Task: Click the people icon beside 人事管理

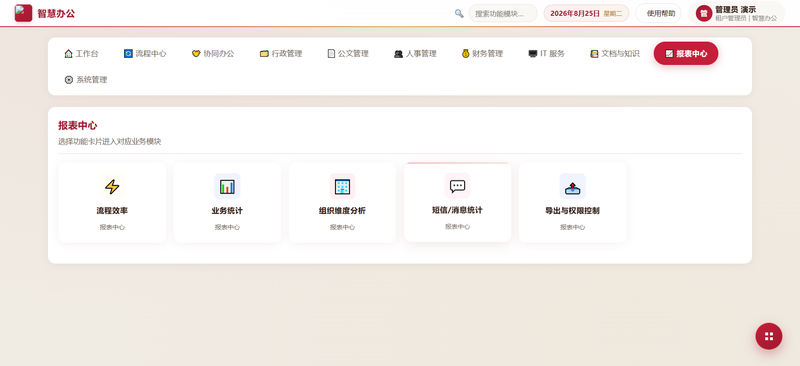Action: coord(398,54)
